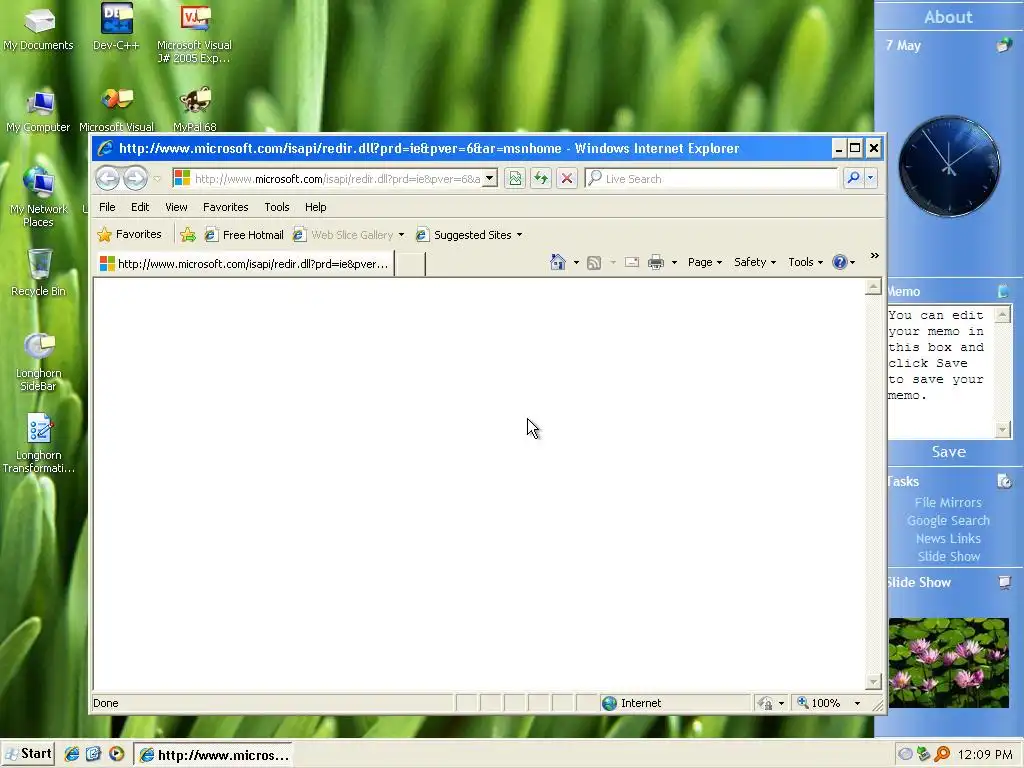The width and height of the screenshot is (1024, 768).
Task: Open the RSS feeds icon
Action: point(594,263)
